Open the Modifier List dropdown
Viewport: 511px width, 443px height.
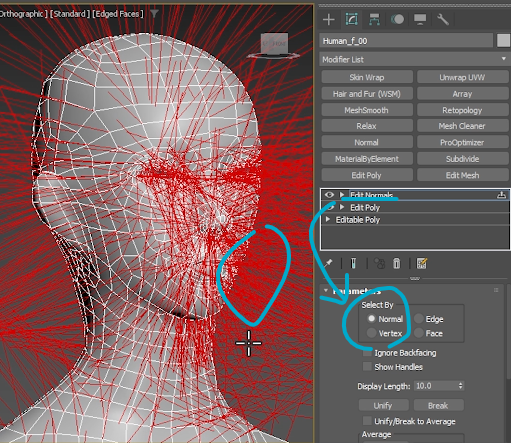[x=414, y=59]
